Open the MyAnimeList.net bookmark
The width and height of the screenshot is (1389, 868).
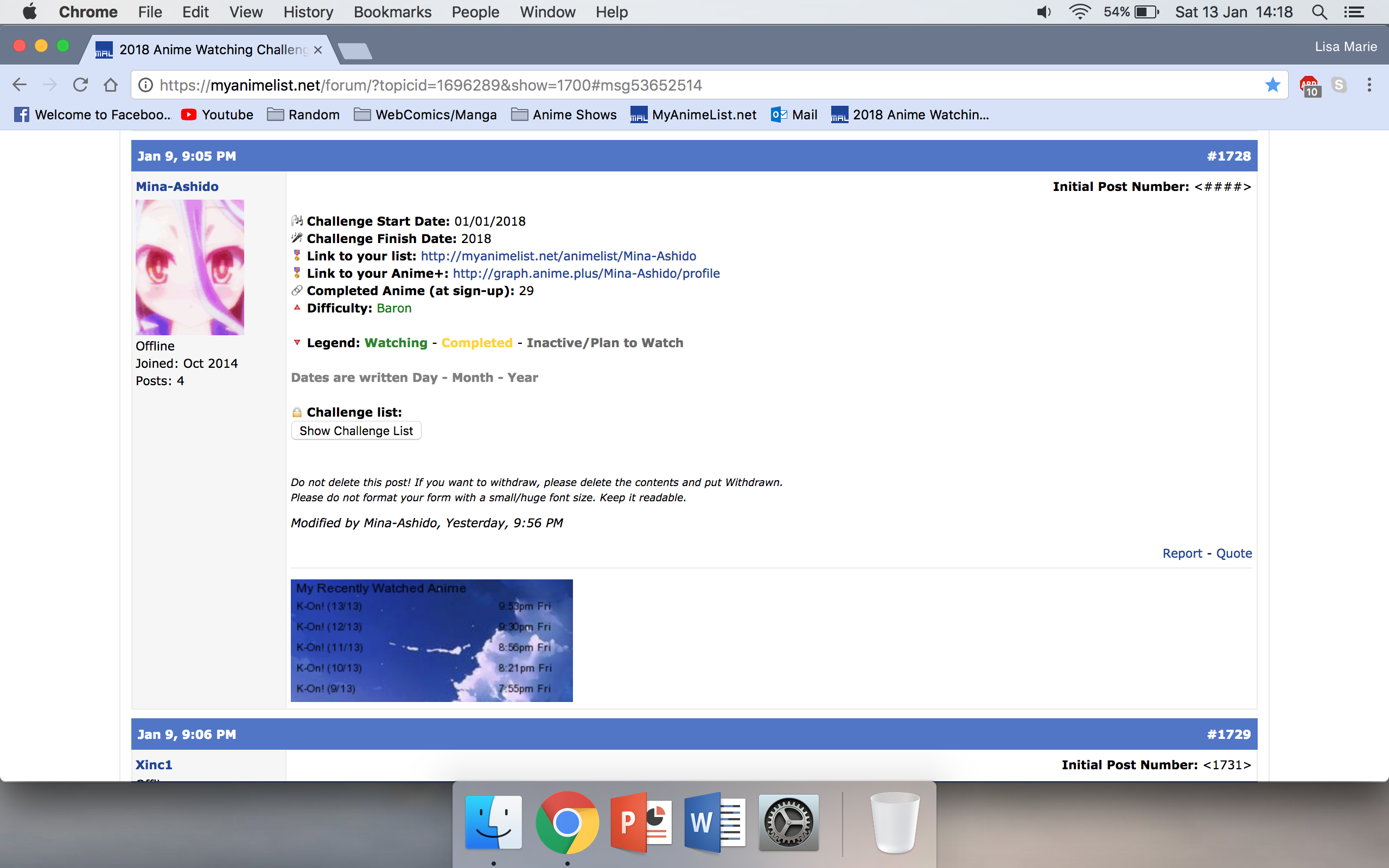pos(693,115)
